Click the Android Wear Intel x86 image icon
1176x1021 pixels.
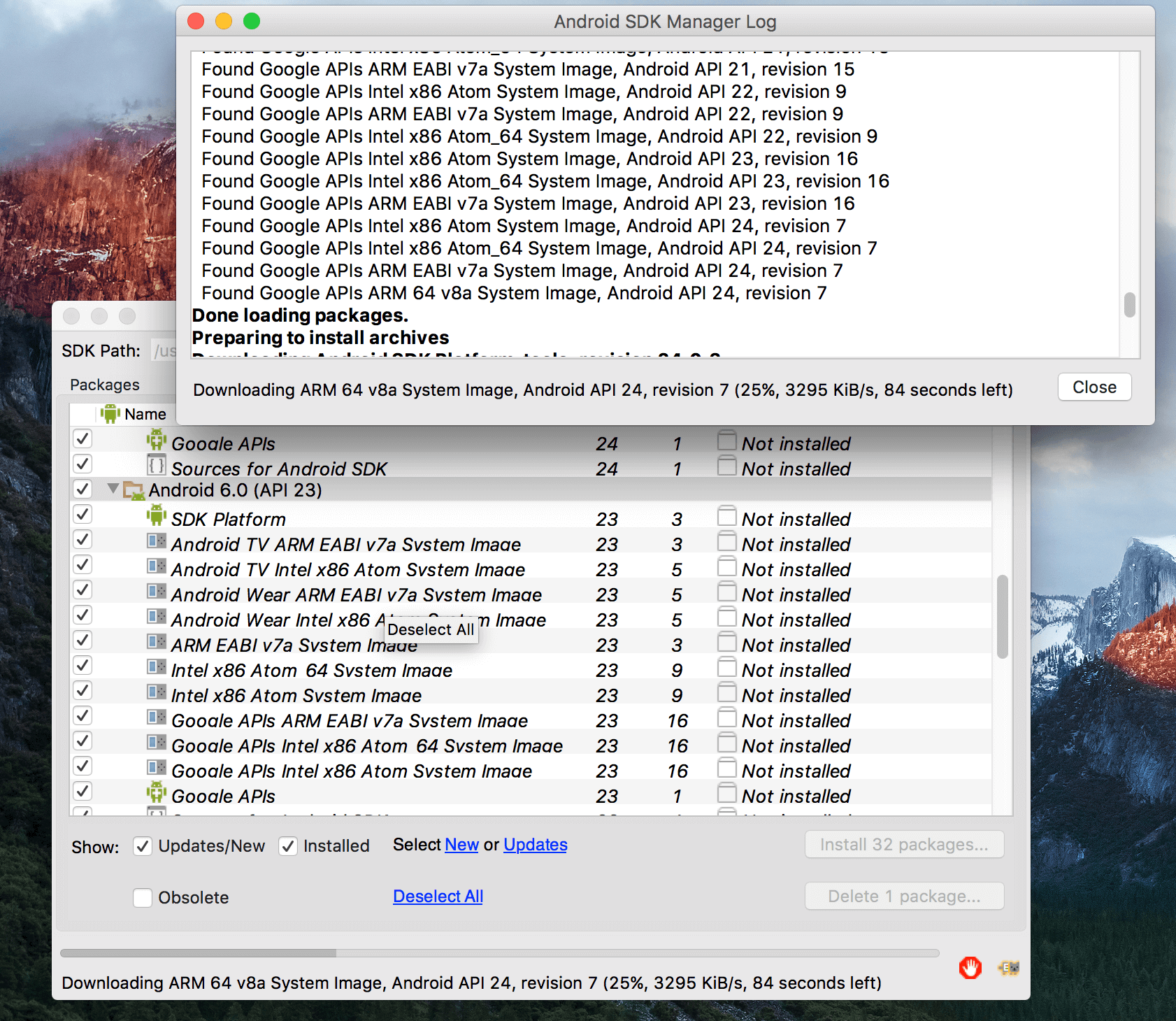(x=157, y=617)
